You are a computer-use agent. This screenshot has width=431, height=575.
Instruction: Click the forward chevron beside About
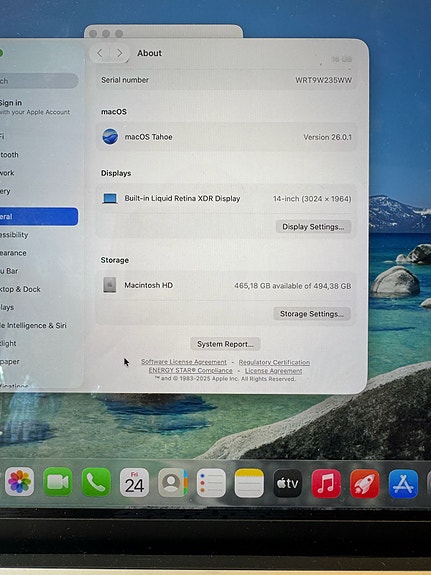[x=120, y=53]
